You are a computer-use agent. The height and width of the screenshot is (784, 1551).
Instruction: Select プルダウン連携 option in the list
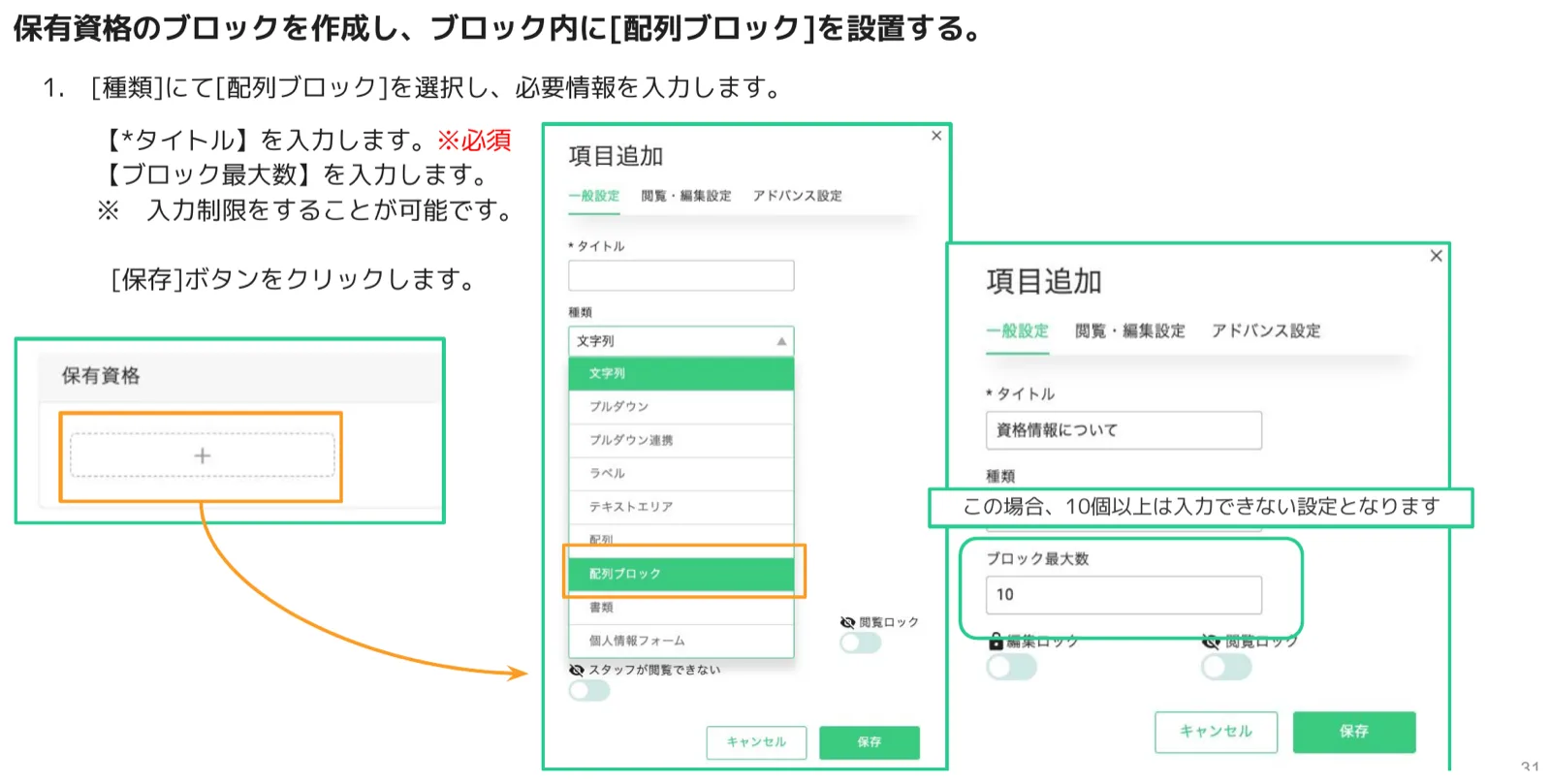681,440
